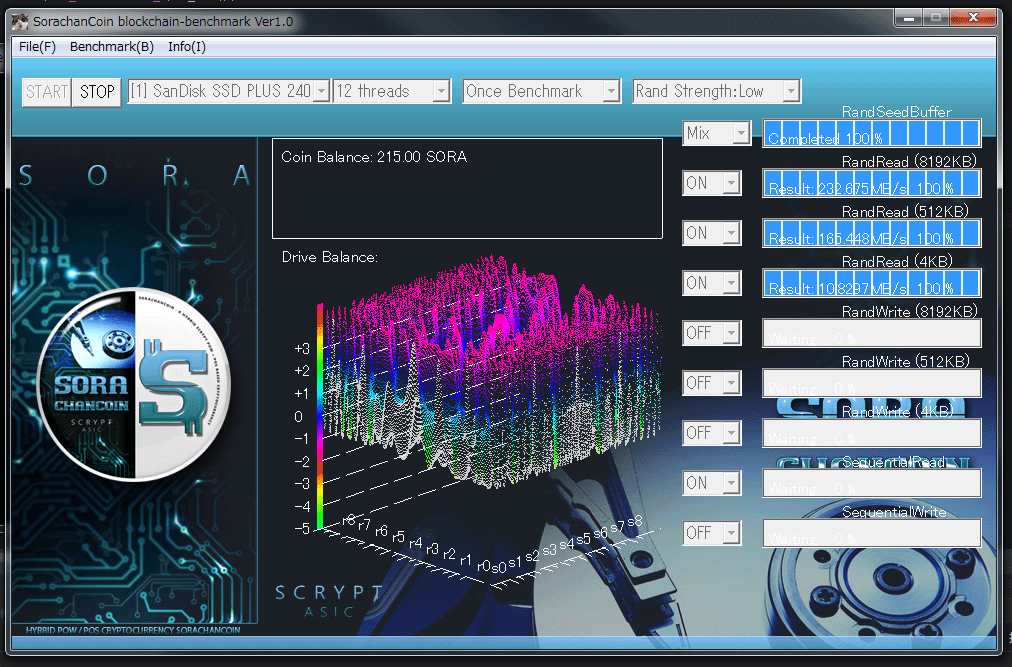Click the SequentialWrite waiting progress bar
This screenshot has width=1012, height=667.
(871, 533)
